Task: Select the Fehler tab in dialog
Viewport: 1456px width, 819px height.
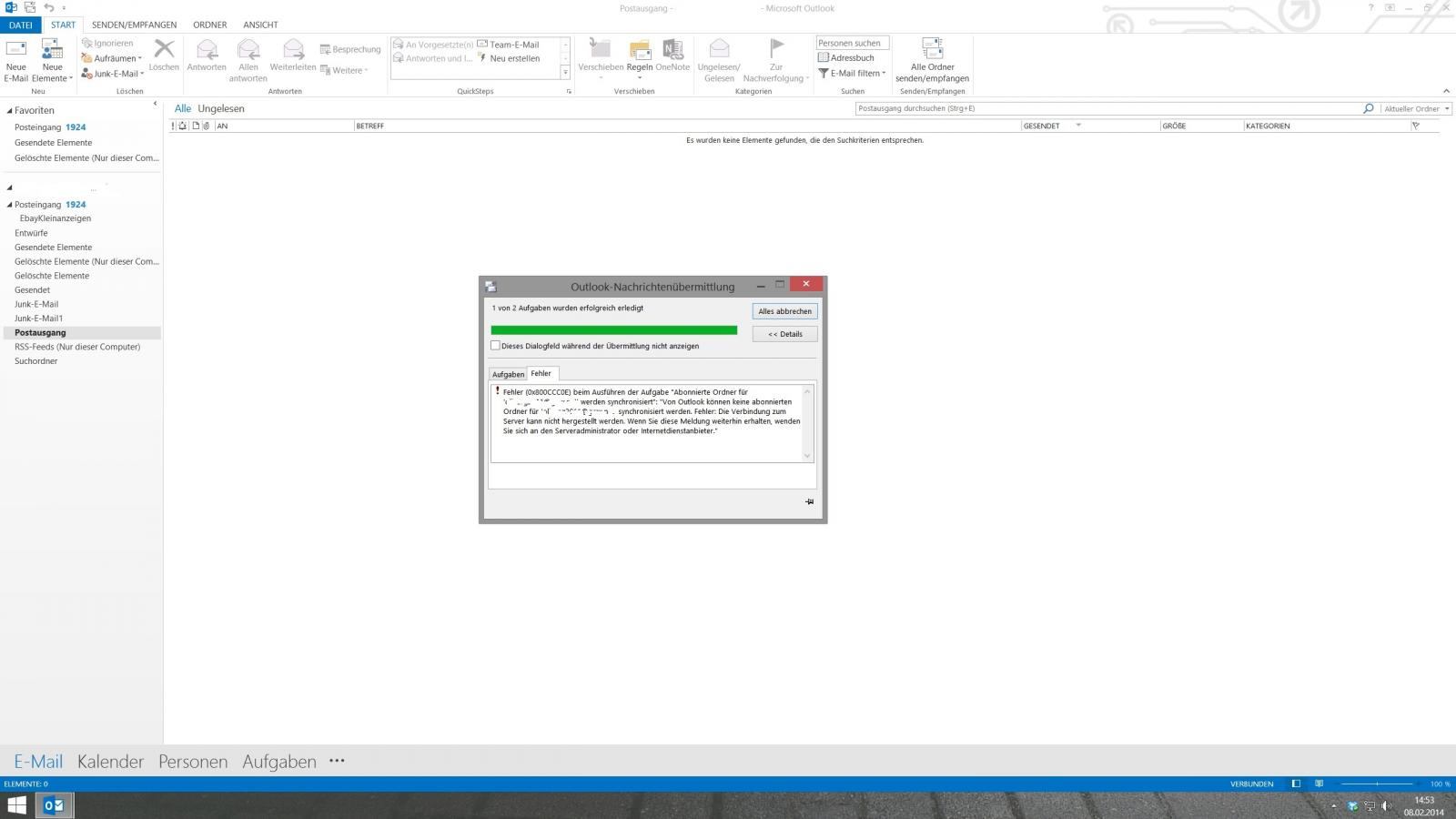Action: 541,373
